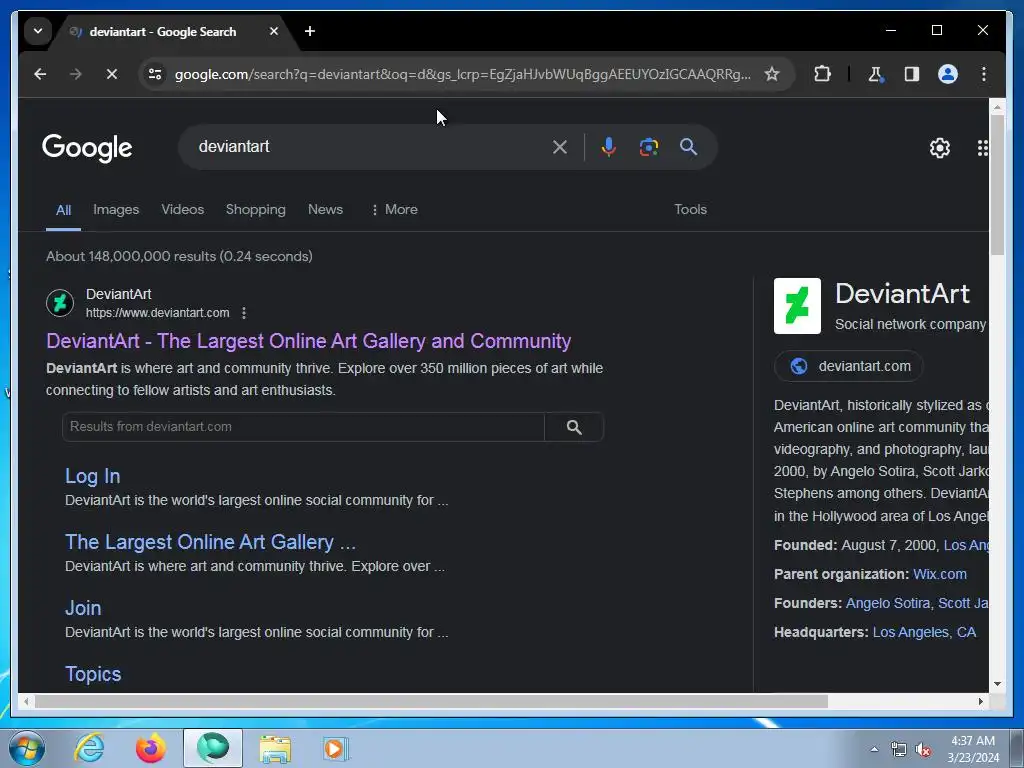Open muted volume speaker icon in tray
1024x768 pixels.
[923, 750]
